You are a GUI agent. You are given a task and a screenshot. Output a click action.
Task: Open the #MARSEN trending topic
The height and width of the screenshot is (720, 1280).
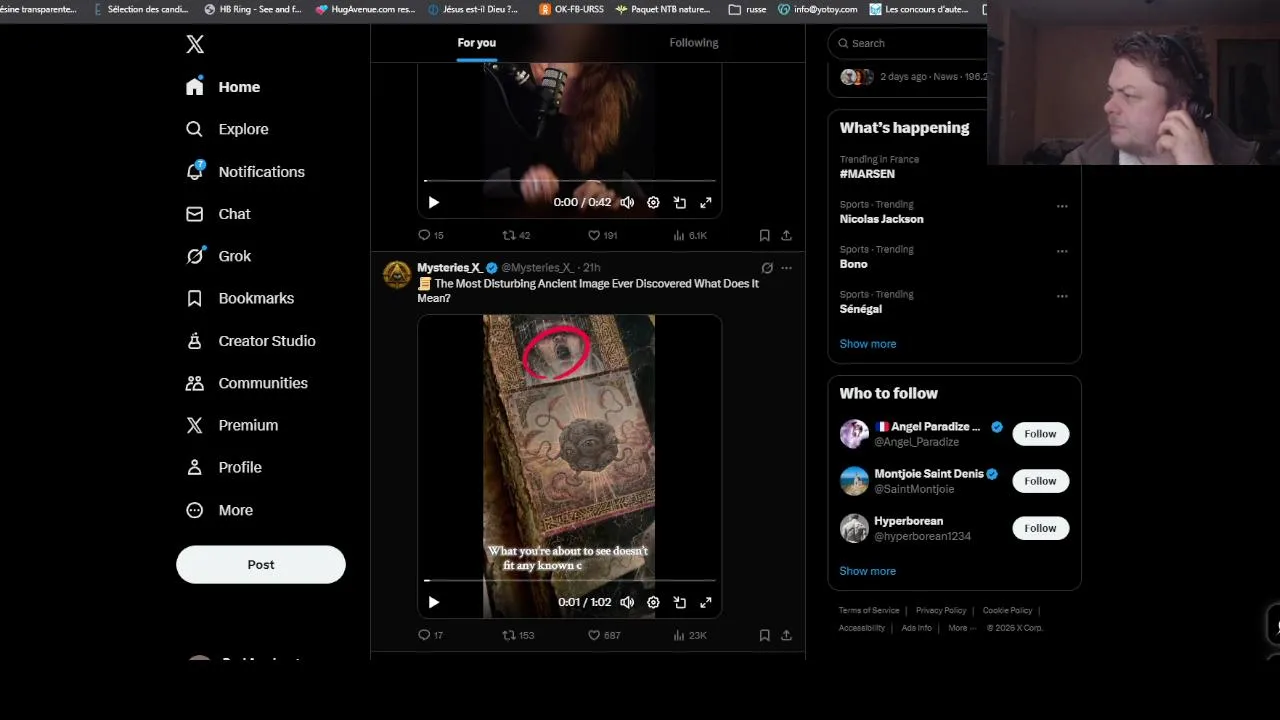(x=867, y=174)
